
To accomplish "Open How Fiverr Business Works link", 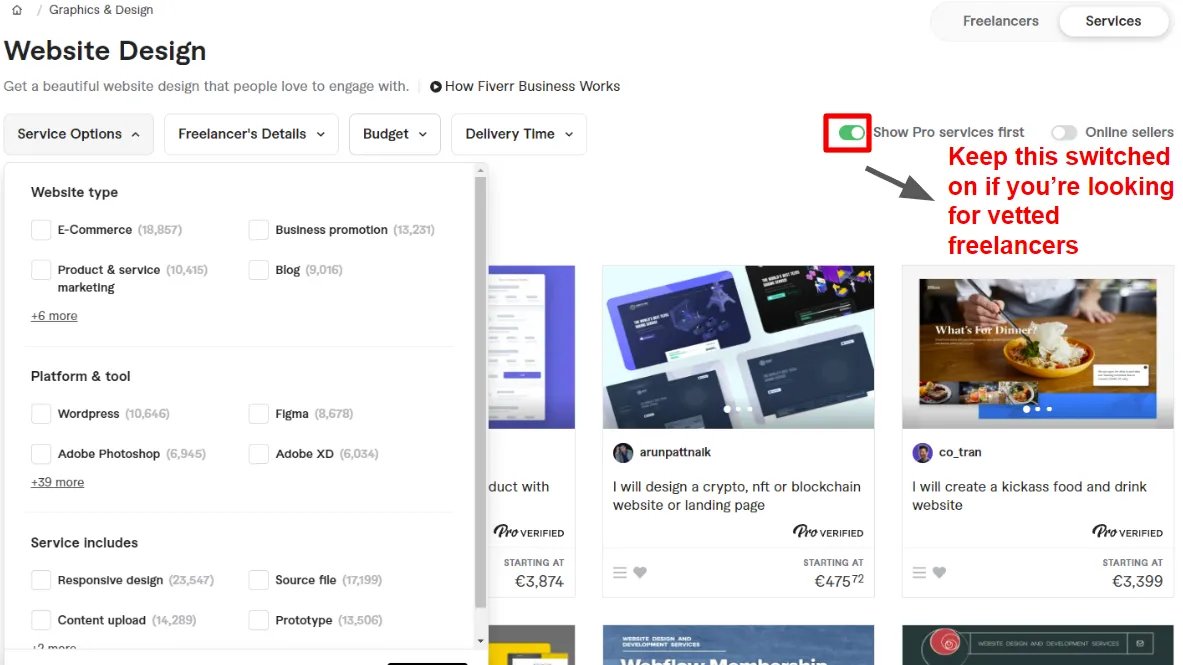I will [532, 86].
